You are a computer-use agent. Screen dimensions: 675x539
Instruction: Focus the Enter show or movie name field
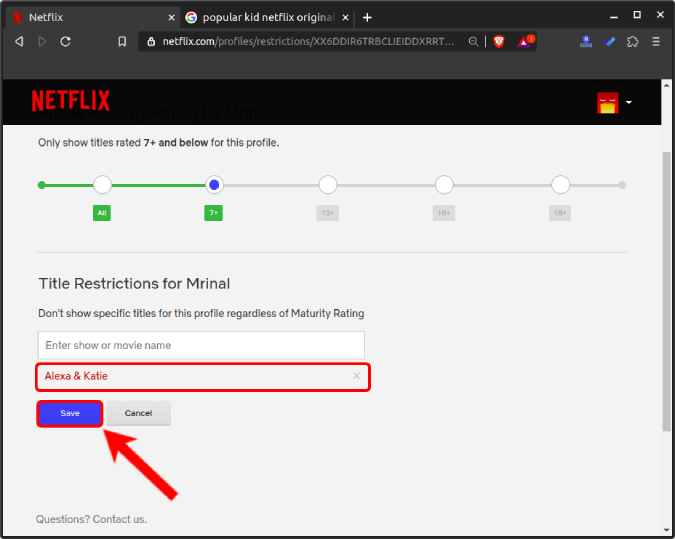[x=201, y=345]
